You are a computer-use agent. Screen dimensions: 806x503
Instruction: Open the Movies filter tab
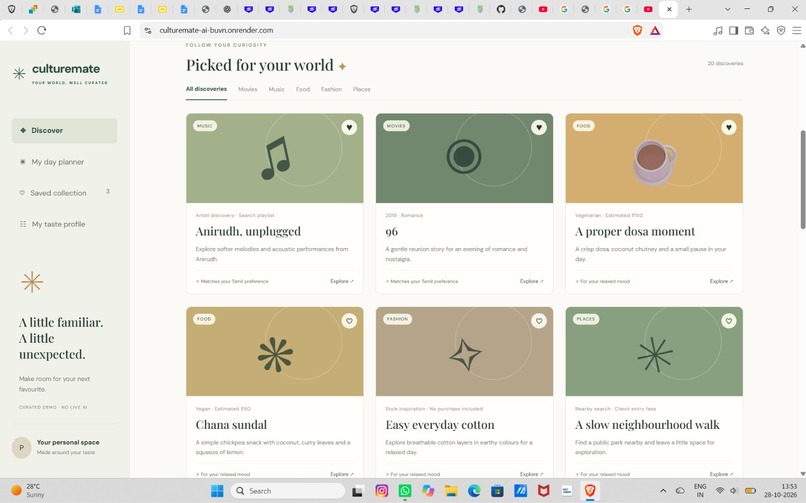pos(247,89)
